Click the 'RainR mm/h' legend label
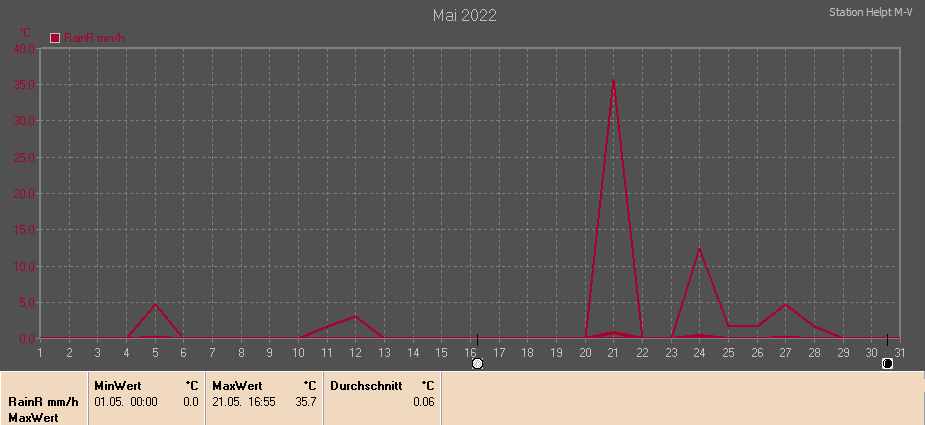Viewport: 925px width, 425px height. click(x=94, y=38)
